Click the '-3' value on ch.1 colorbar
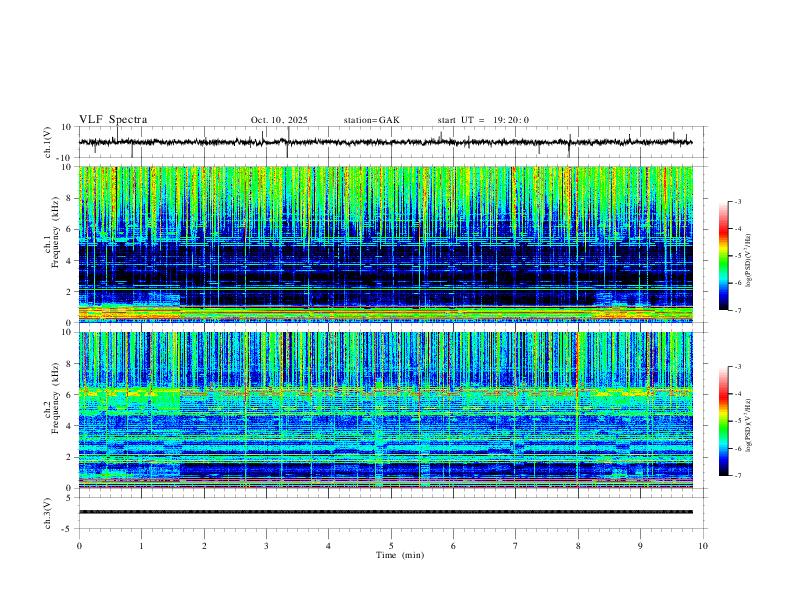 click(x=737, y=201)
